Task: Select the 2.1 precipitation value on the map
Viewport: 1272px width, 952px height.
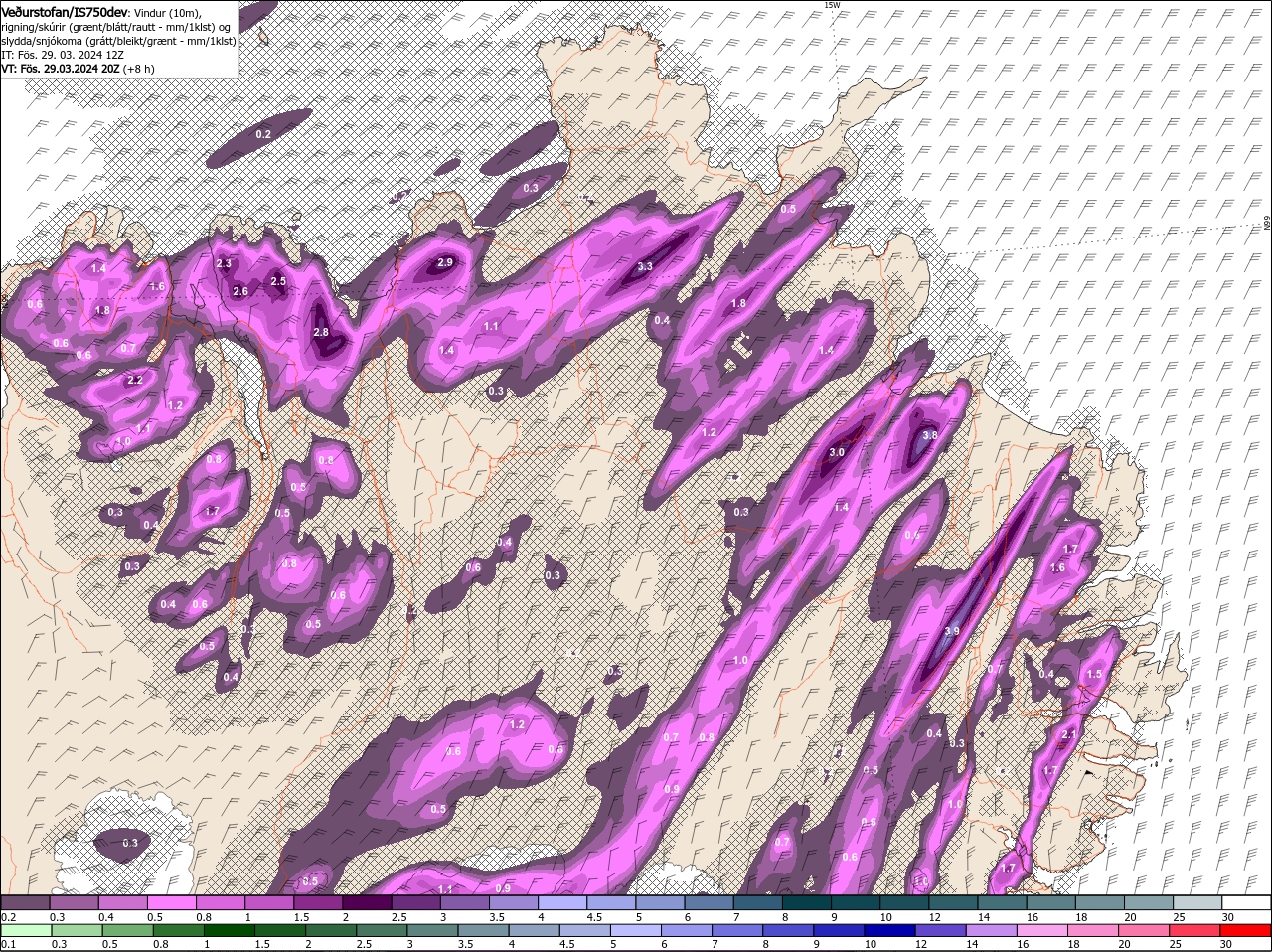Action: [1070, 734]
